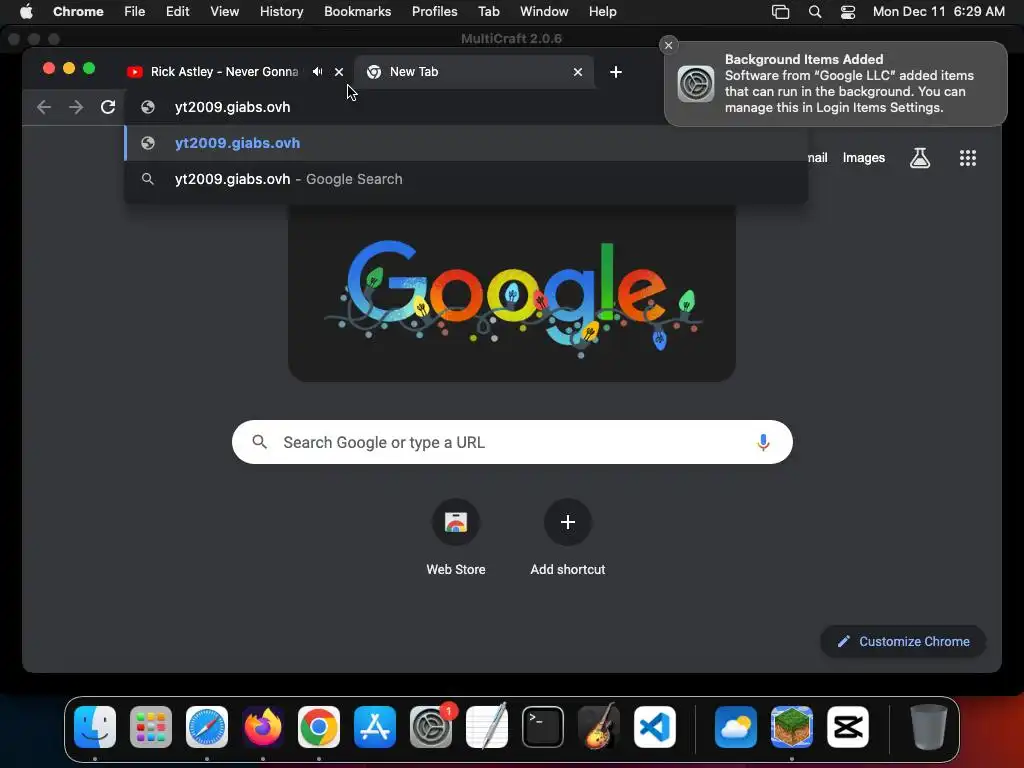
Task: Open Spotlight search in the menu bar
Action: 814,11
